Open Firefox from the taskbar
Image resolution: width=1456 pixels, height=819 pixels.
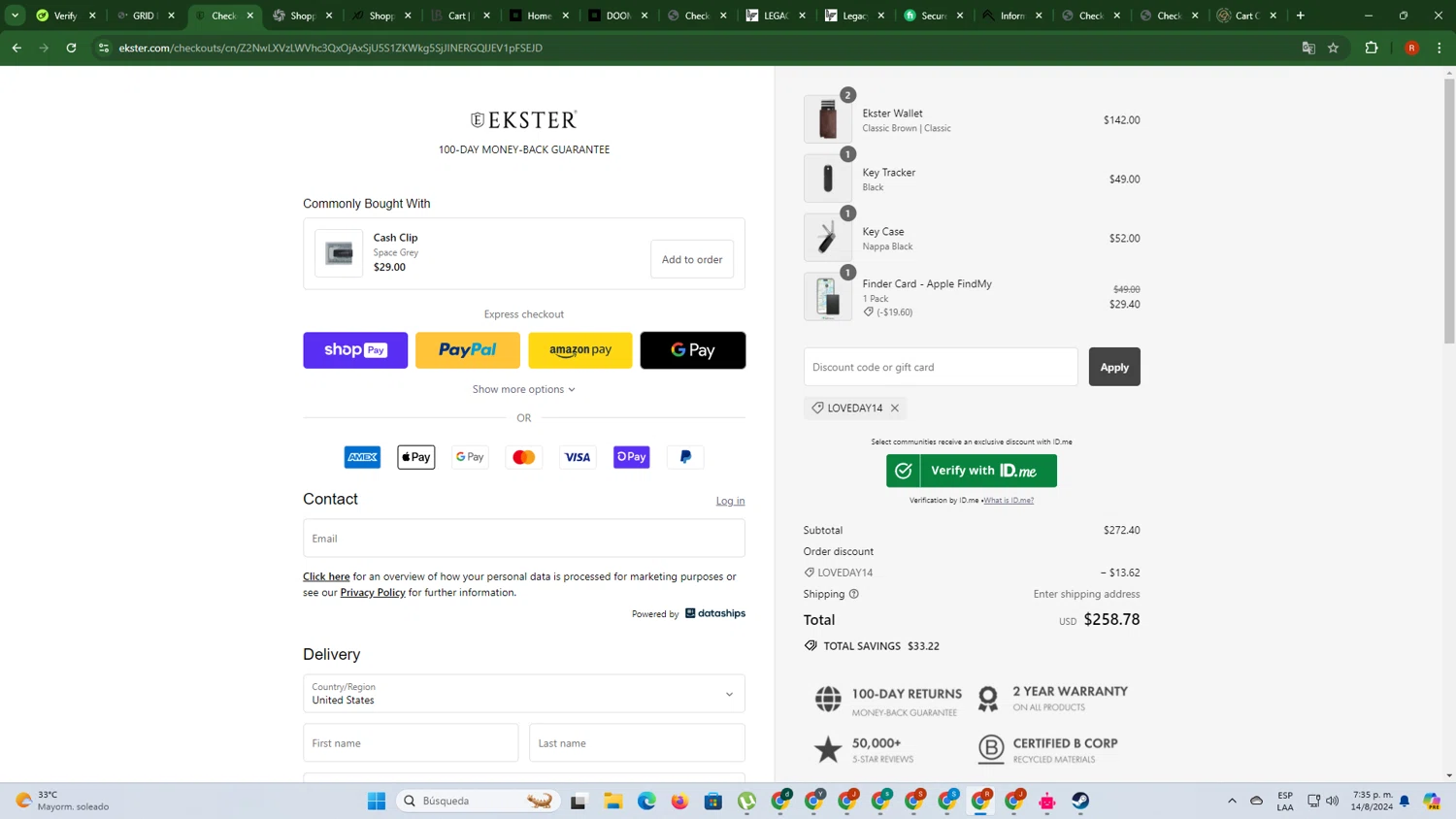[679, 801]
